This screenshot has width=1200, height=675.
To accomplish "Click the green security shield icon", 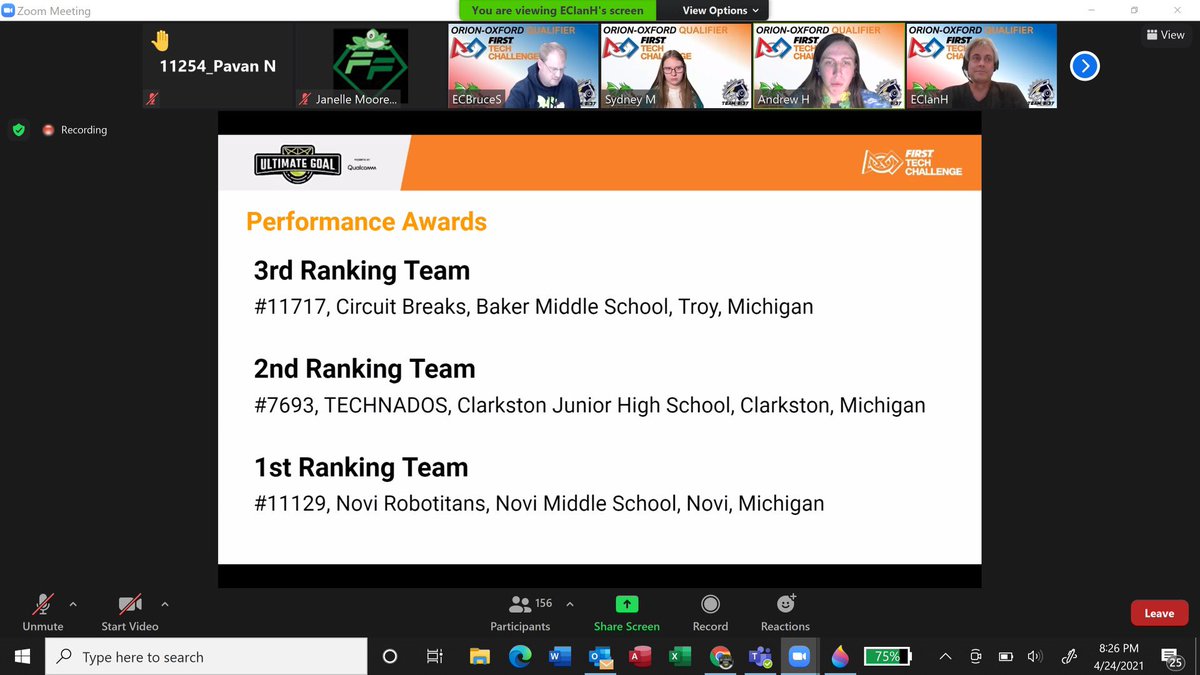I will pyautogui.click(x=19, y=130).
